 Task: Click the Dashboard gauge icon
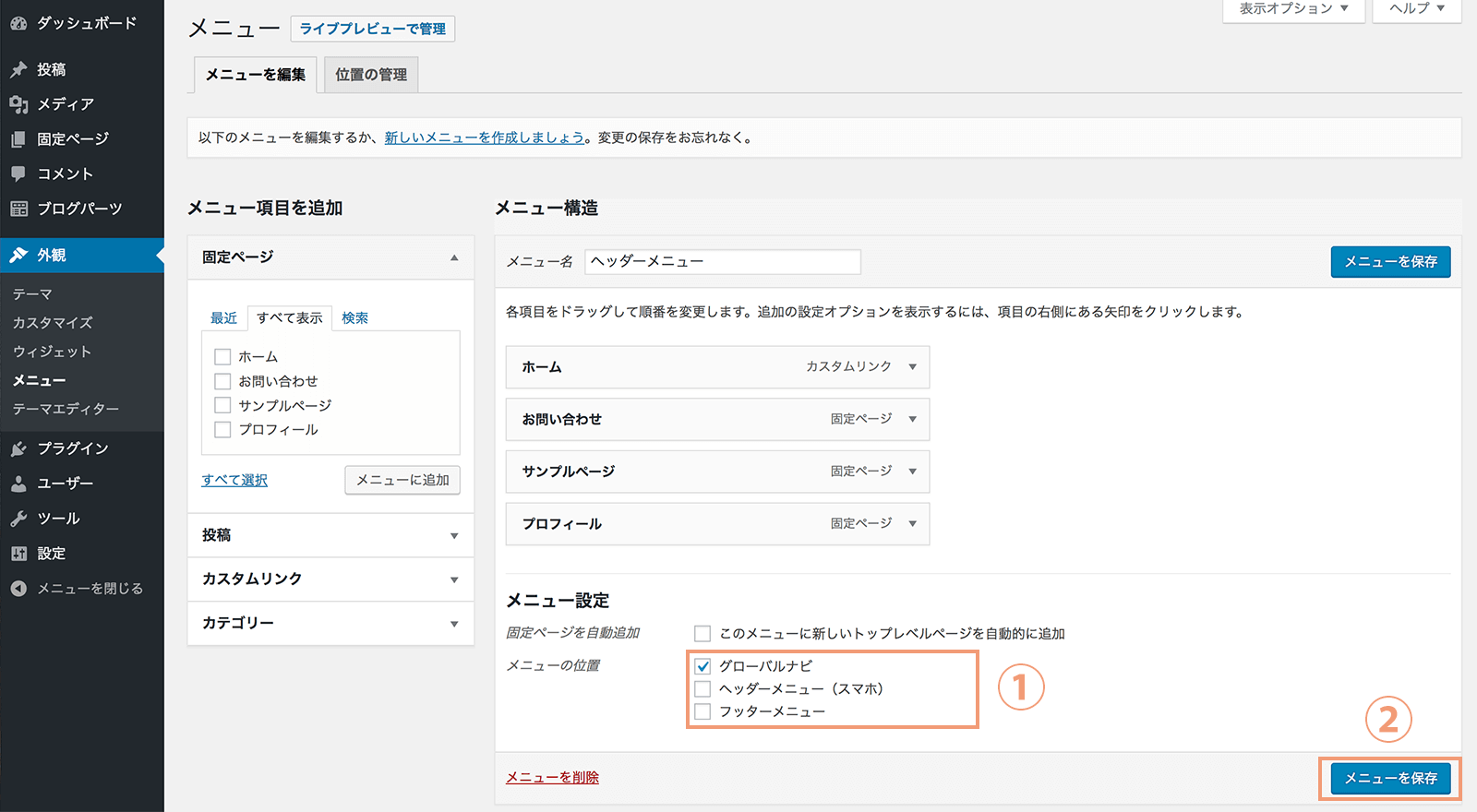18,23
